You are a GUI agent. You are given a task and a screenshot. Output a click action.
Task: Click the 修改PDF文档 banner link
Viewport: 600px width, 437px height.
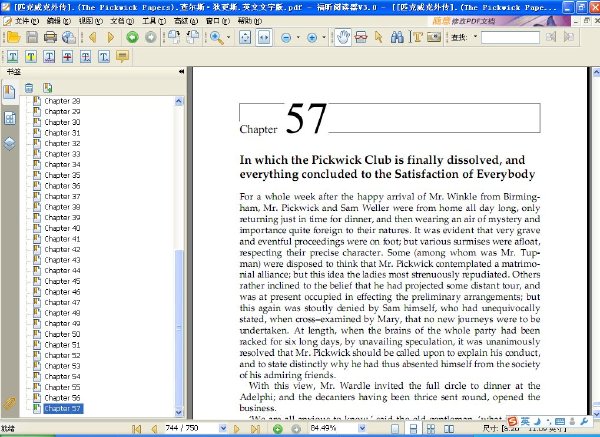[x=473, y=21]
